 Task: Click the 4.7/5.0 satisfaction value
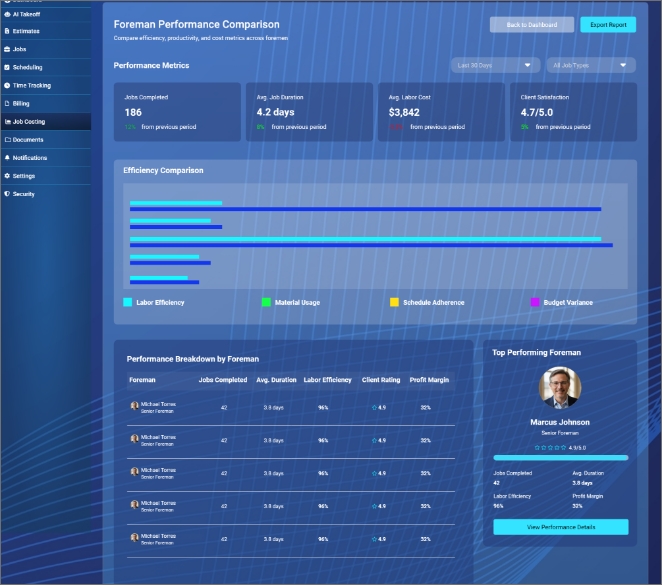coord(537,113)
